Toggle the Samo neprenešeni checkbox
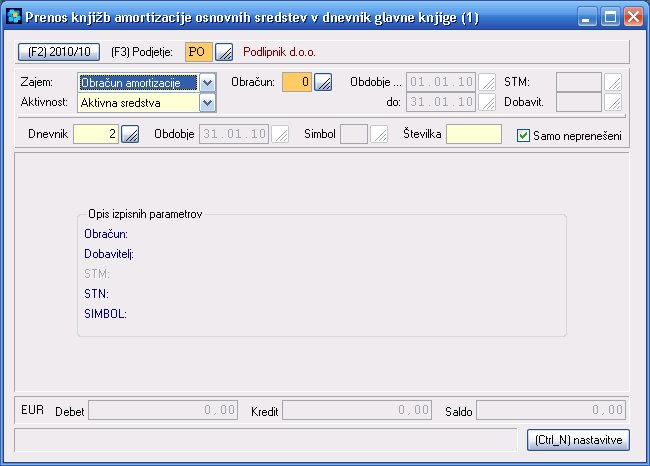Screen dimensions: 650x466 [x=523, y=135]
